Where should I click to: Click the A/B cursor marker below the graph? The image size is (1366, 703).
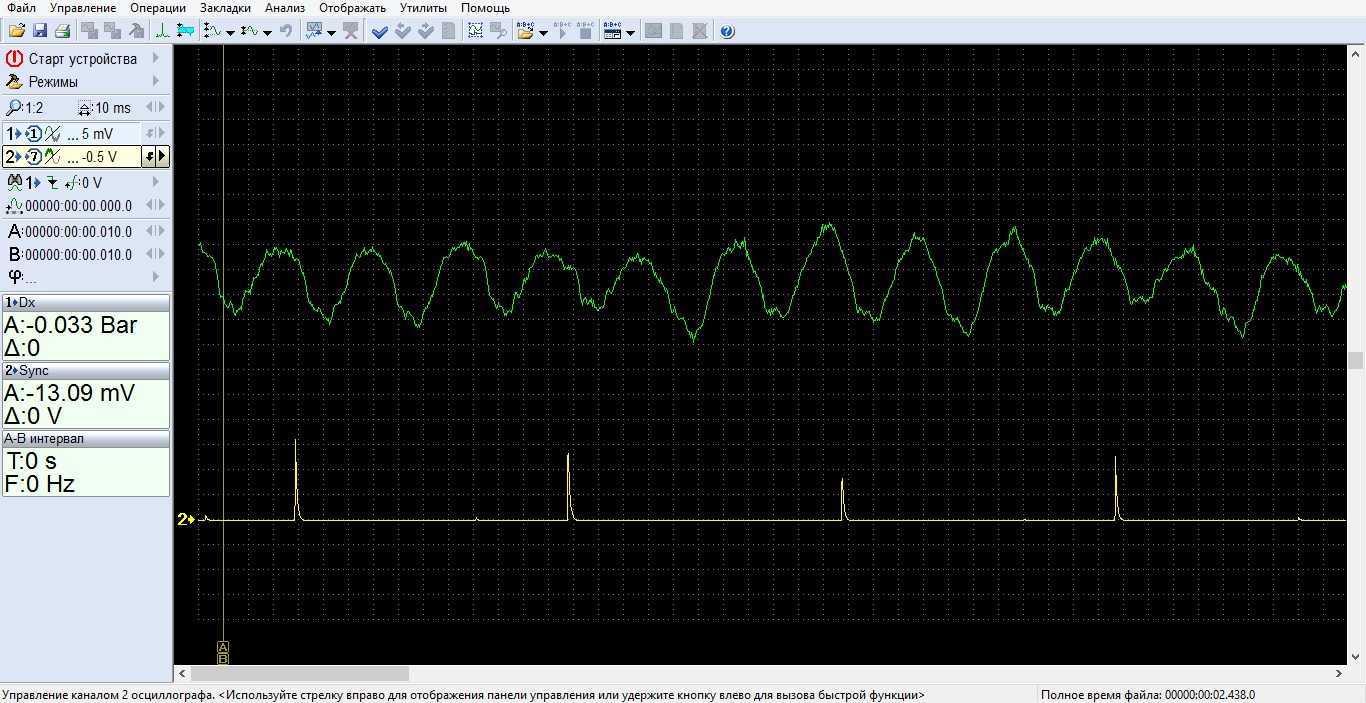coord(223,652)
